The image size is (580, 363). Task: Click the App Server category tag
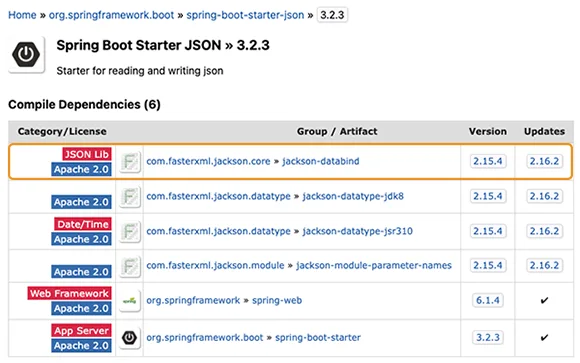pyautogui.click(x=81, y=330)
